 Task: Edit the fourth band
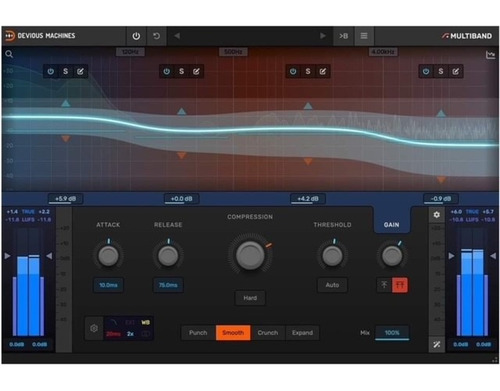tap(456, 71)
